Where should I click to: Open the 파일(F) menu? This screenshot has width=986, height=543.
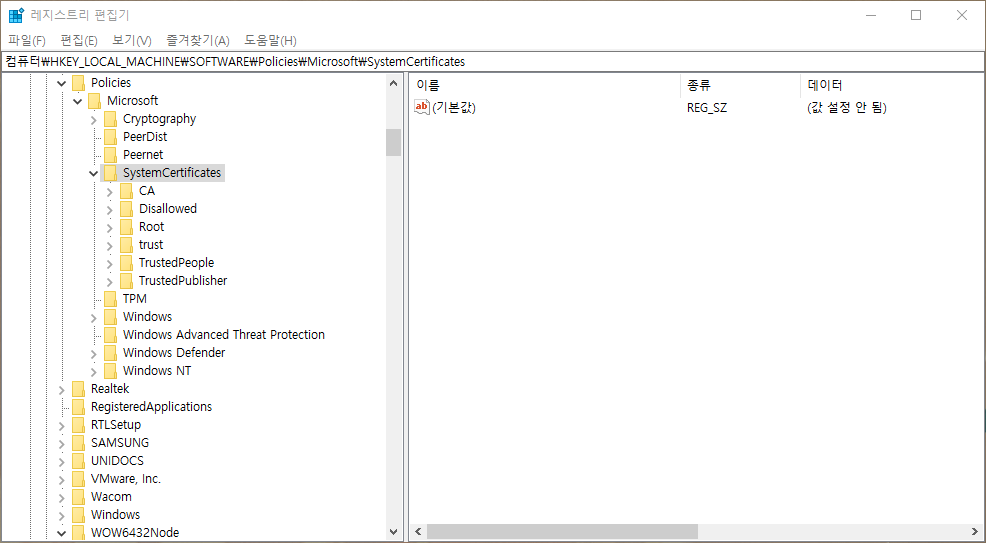[x=27, y=41]
